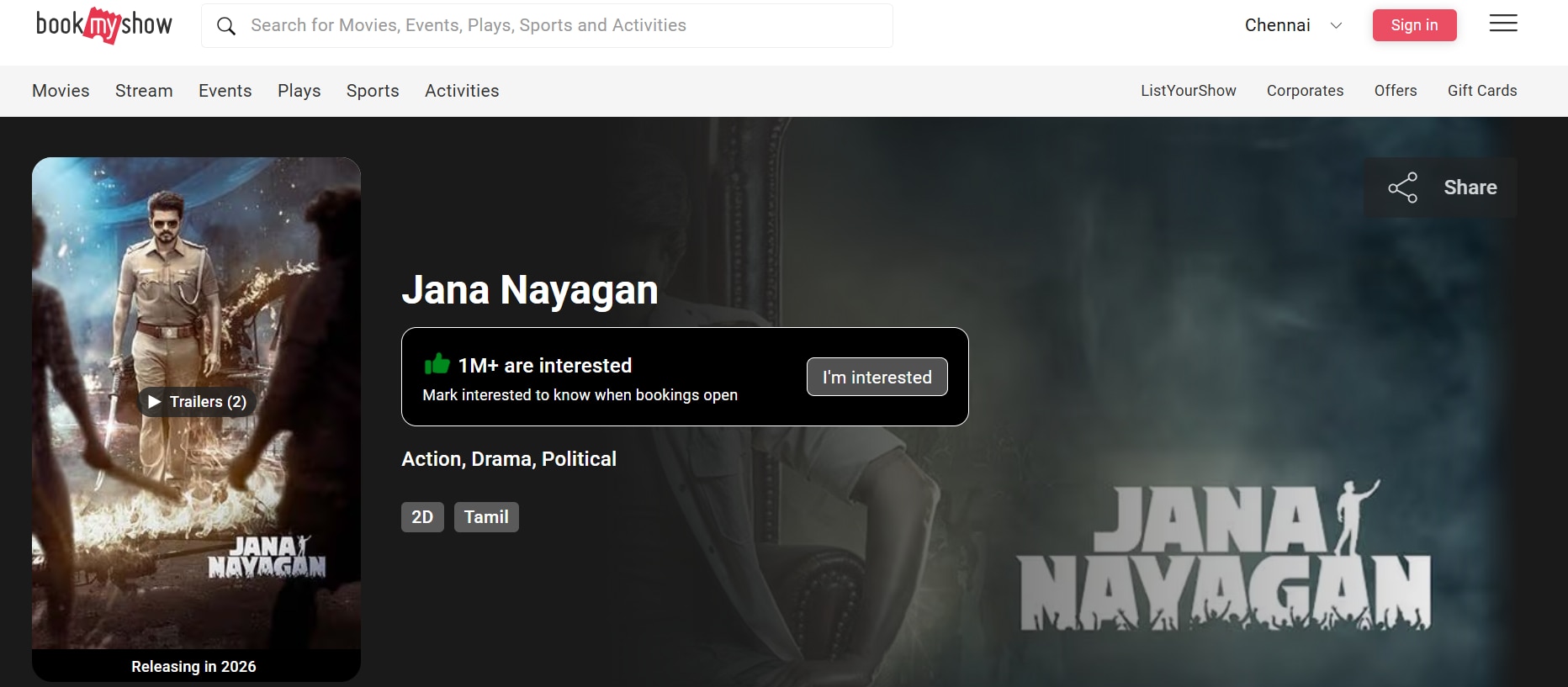This screenshot has height=687, width=1568.
Task: Go to the Stream section
Action: (x=144, y=91)
